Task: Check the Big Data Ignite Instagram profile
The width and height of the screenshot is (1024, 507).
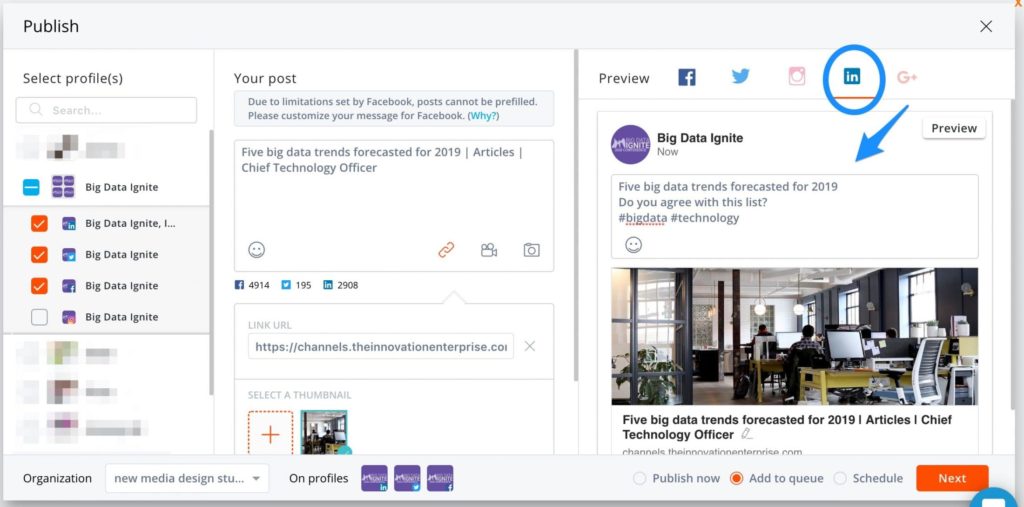Action: 39,317
